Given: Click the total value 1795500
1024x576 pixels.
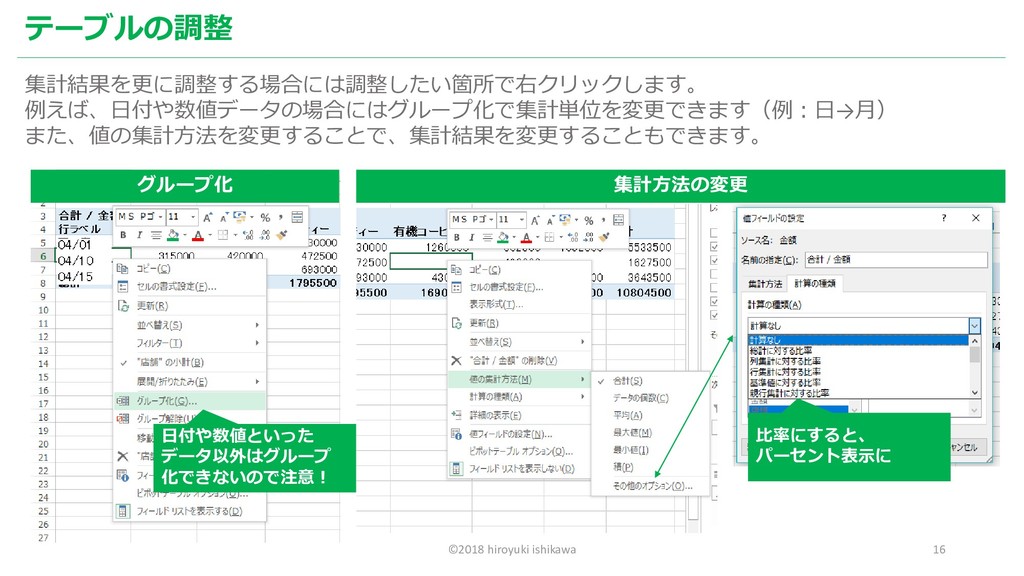Looking at the screenshot, I should 313,283.
